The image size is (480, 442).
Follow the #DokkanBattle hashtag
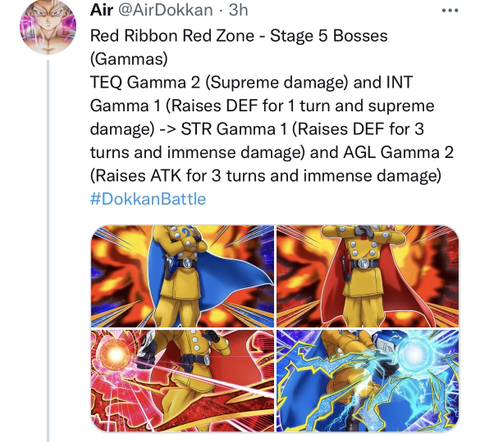pos(148,199)
